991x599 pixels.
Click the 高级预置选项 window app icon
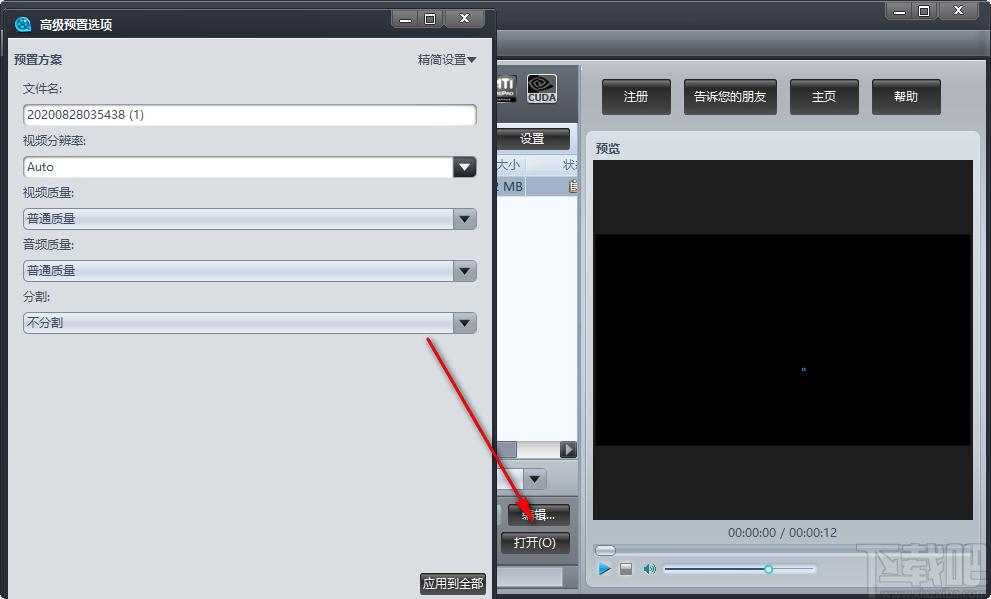[x=23, y=25]
